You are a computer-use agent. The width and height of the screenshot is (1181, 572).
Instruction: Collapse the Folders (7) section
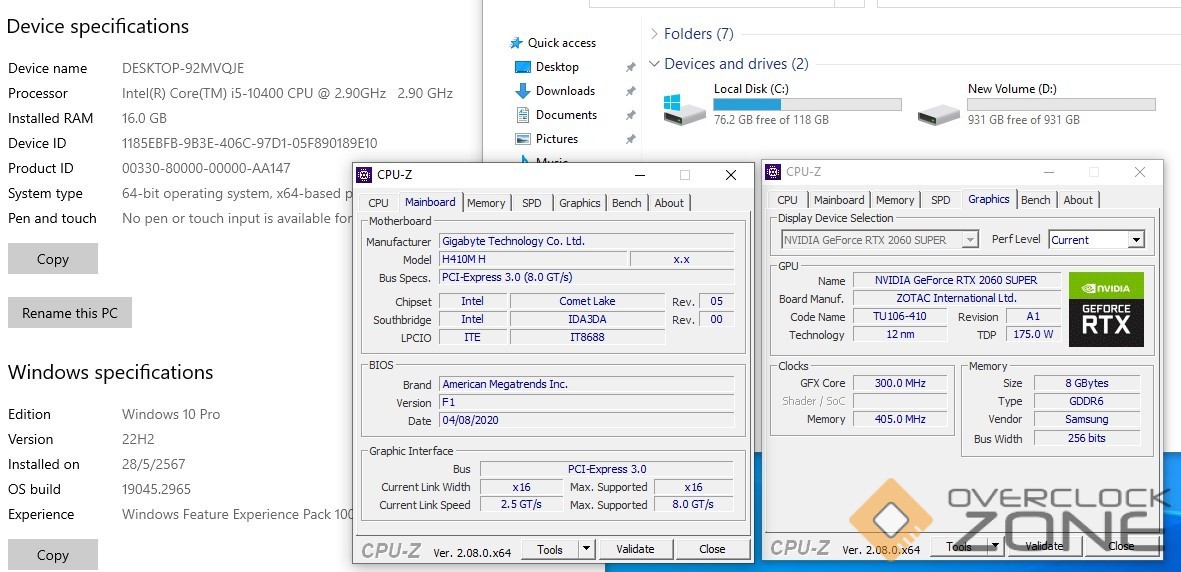(x=653, y=34)
